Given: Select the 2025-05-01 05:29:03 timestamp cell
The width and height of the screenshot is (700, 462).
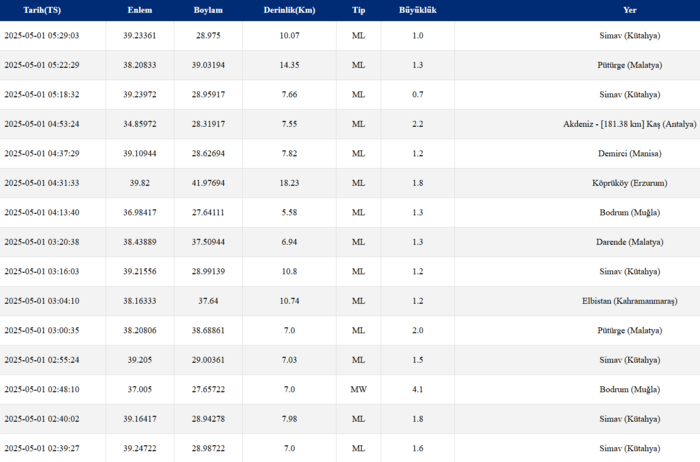Looking at the screenshot, I should tap(42, 36).
